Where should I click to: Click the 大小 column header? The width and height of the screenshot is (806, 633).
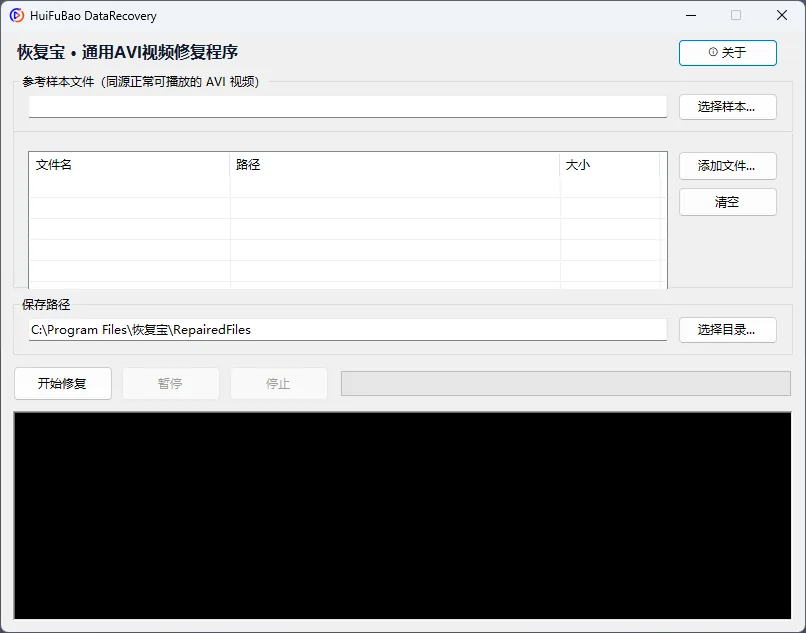(610, 165)
